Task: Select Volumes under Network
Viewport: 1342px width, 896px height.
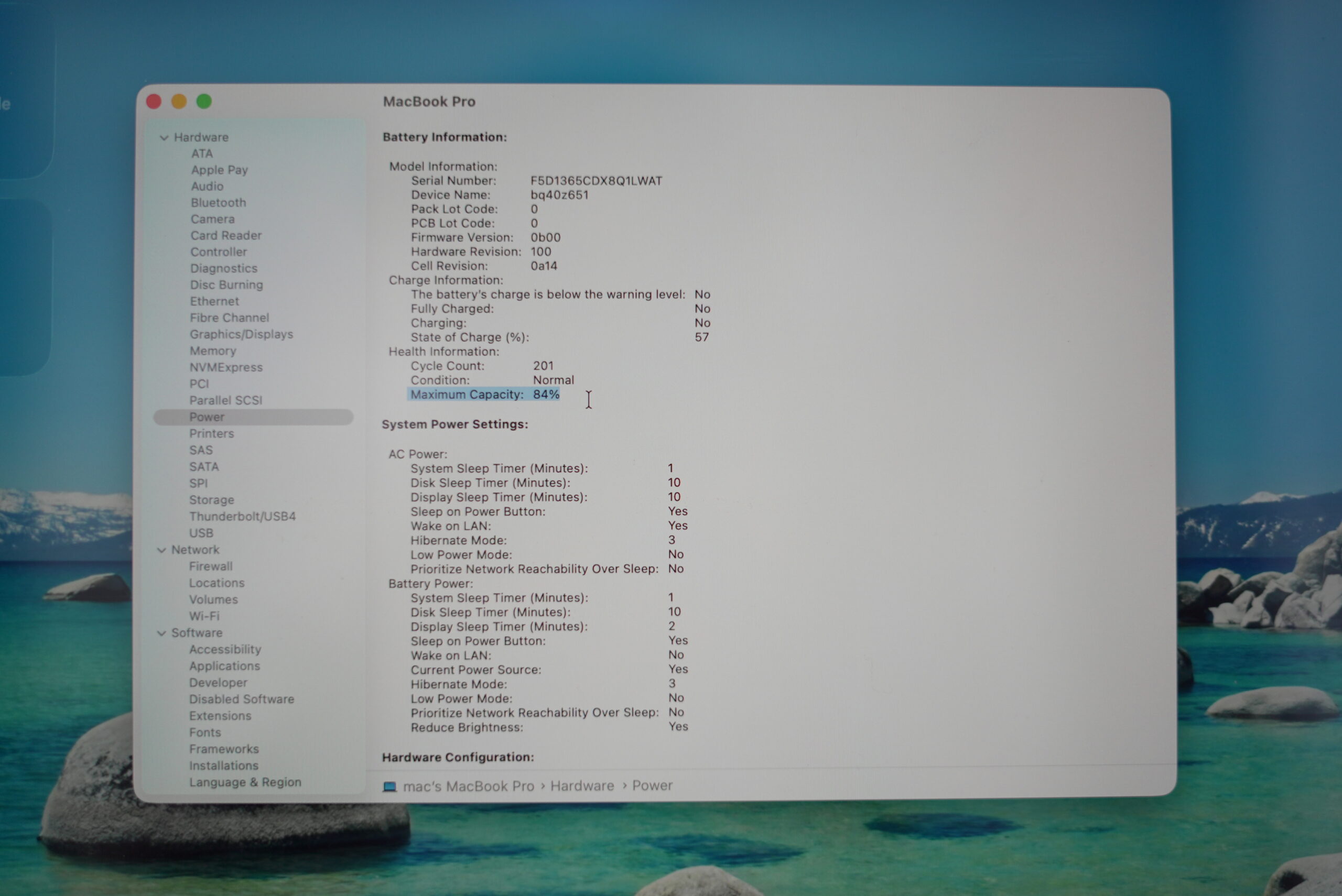Action: [x=213, y=600]
